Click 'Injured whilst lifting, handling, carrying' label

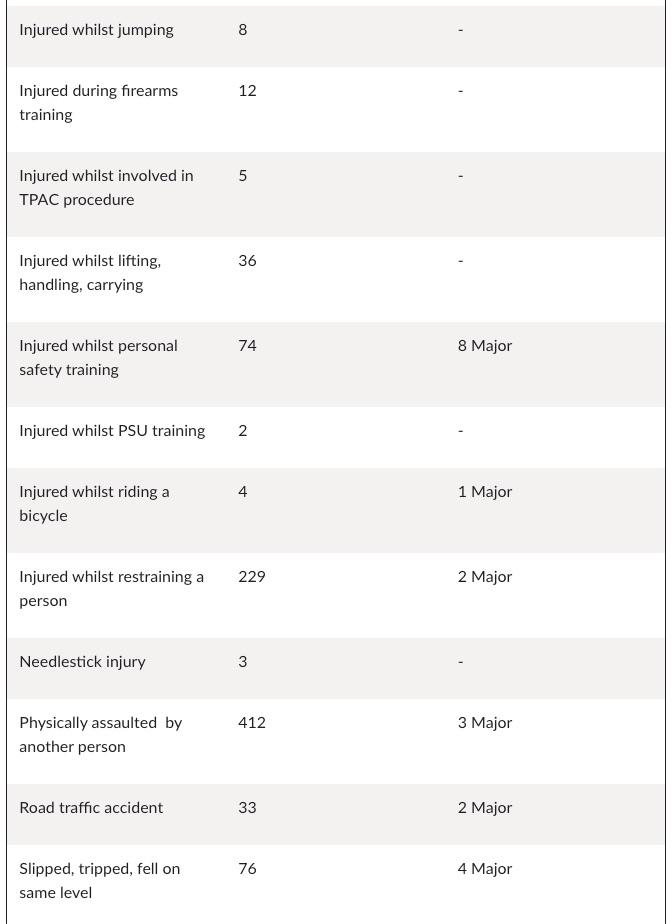(x=90, y=272)
